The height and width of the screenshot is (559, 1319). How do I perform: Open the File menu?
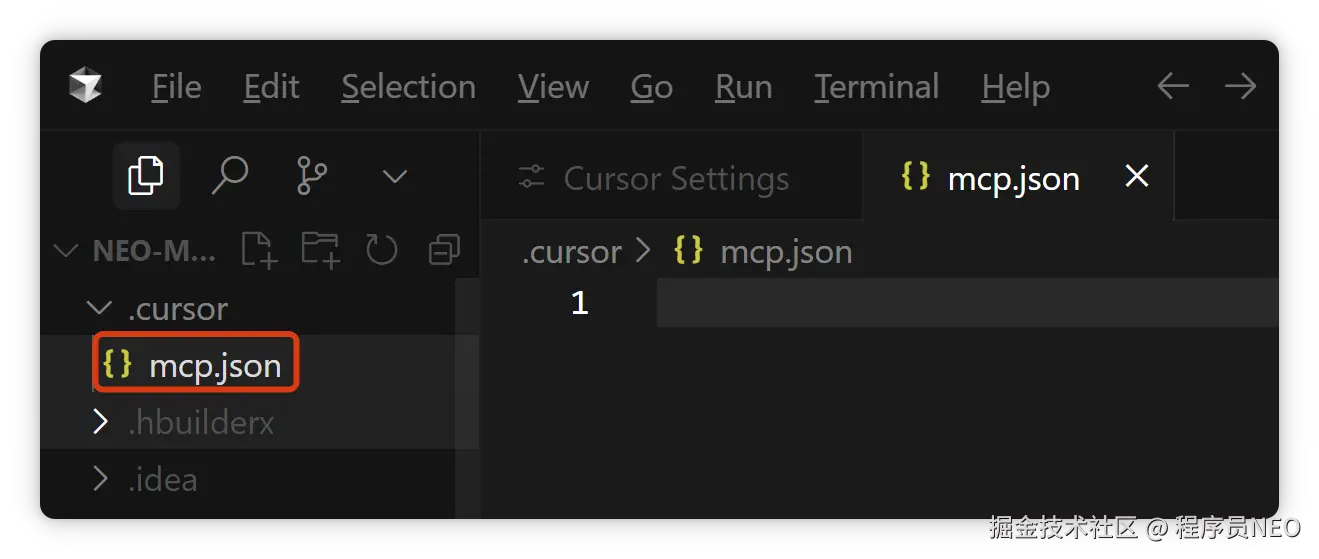click(176, 87)
